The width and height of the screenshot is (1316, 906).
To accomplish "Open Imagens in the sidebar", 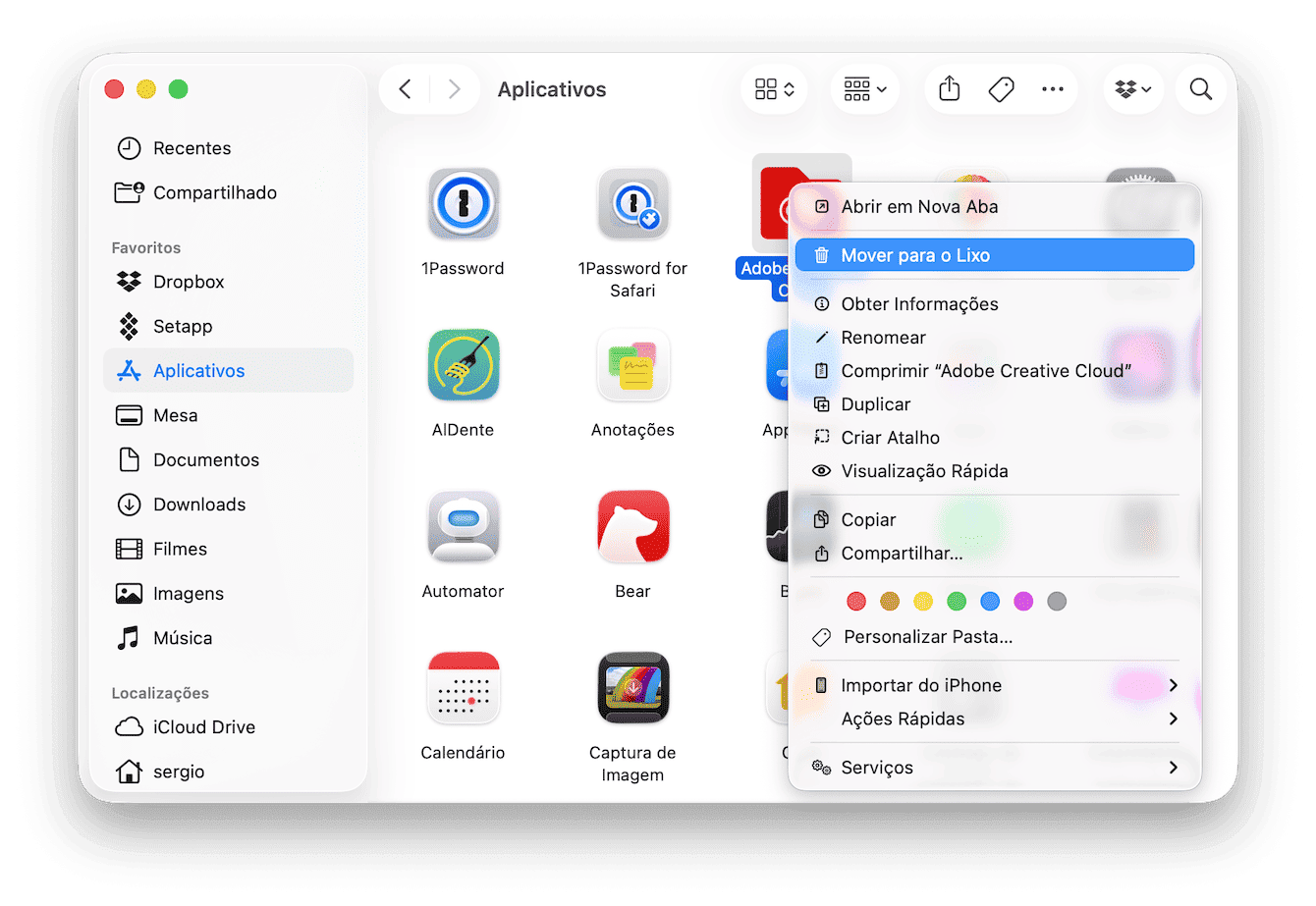I will point(228,594).
